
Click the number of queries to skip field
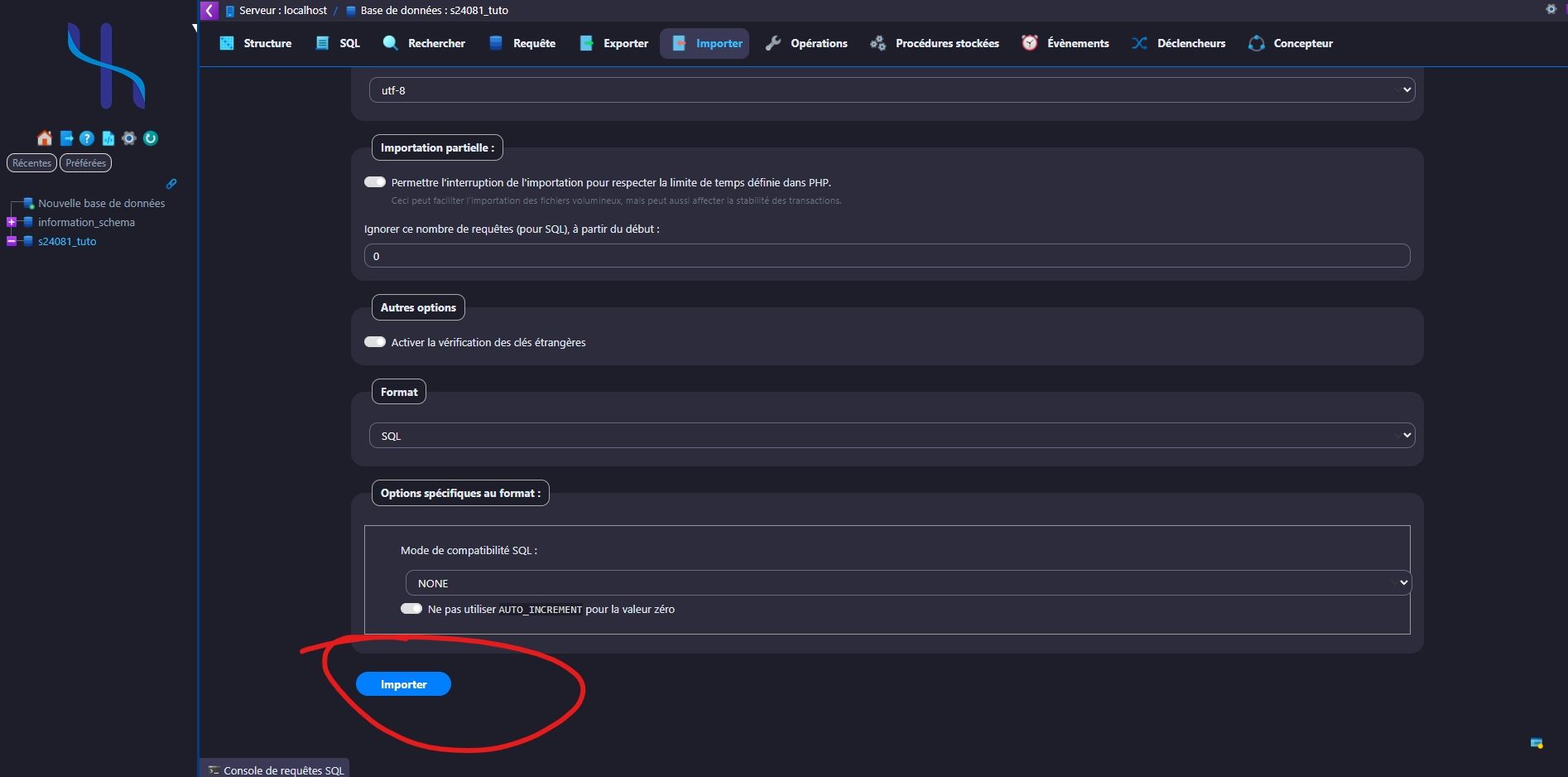click(887, 256)
